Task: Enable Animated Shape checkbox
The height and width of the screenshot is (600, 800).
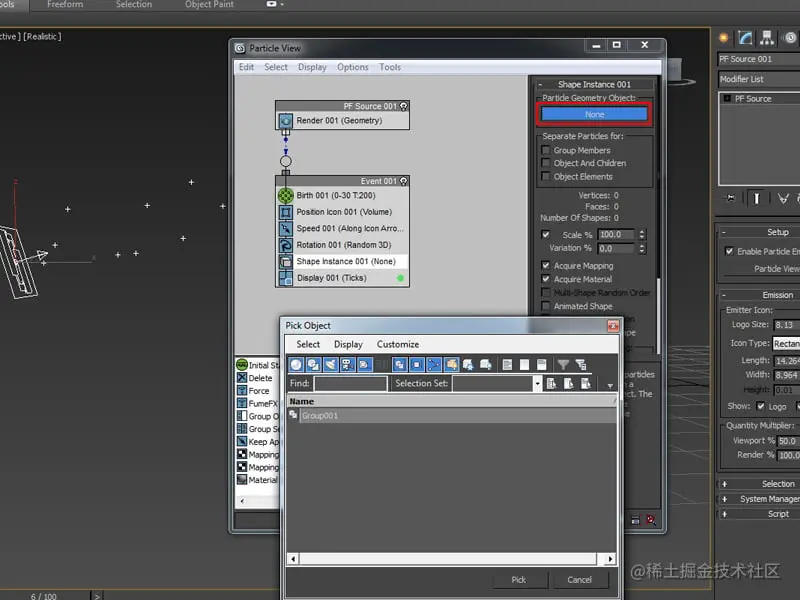Action: 546,306
